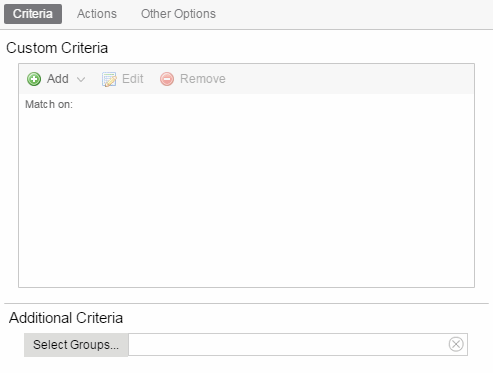493x373 pixels.
Task: Go to the Other Options tab
Action: point(178,14)
